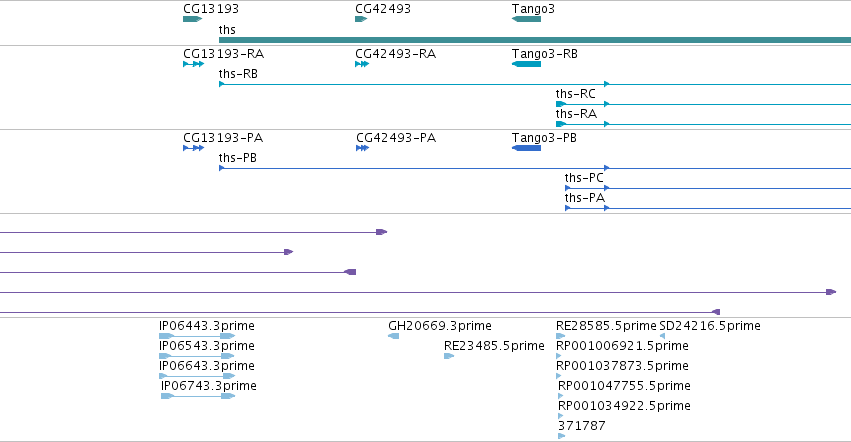This screenshot has width=851, height=442.
Task: Select IP06543.3prime EST glyph
Action: click(x=197, y=356)
